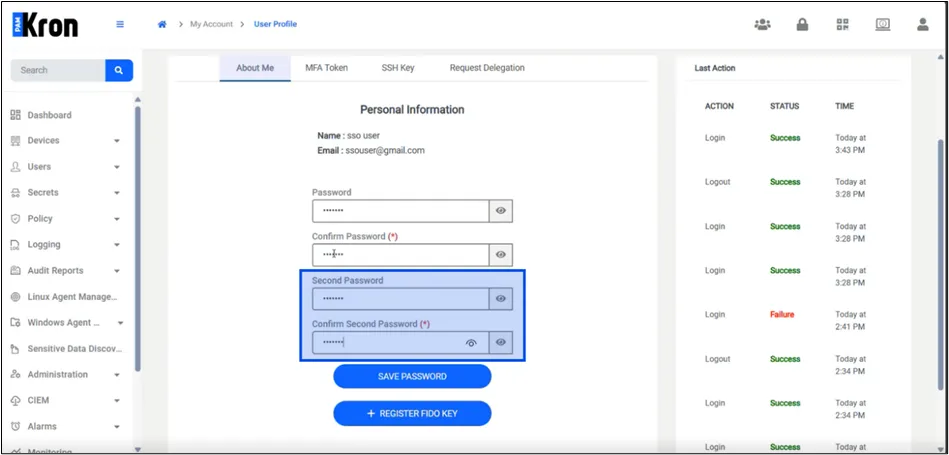Open the user groups icon in header

click(x=763, y=24)
